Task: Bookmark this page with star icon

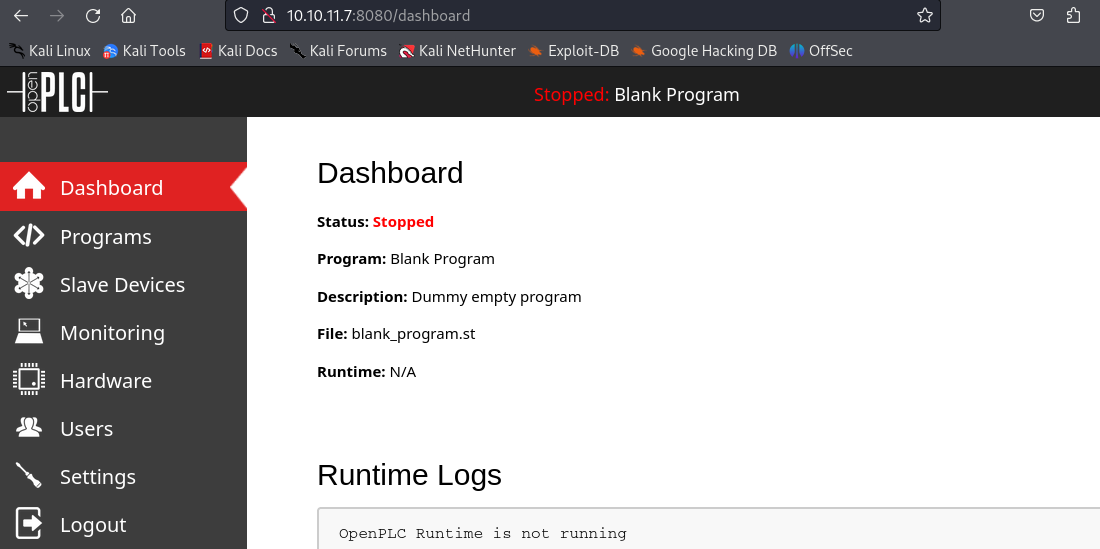Action: (925, 15)
